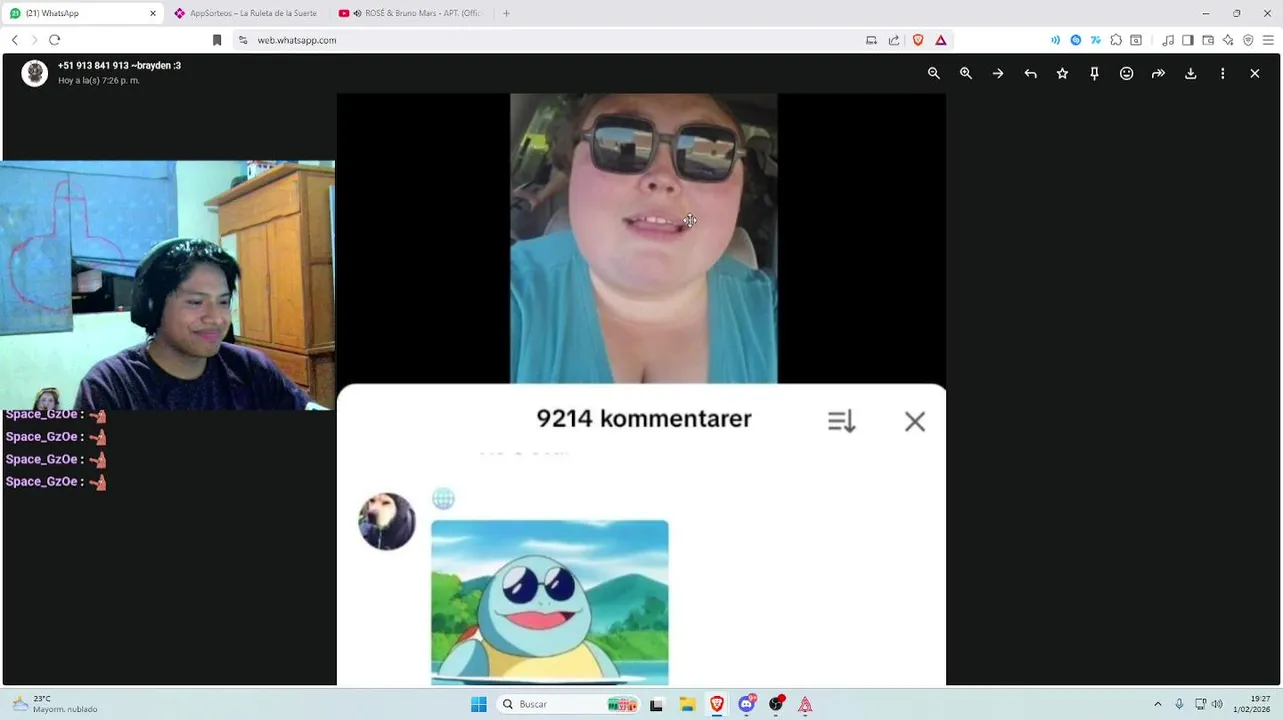Reply to this media message
The image size is (1283, 720).
[1030, 73]
